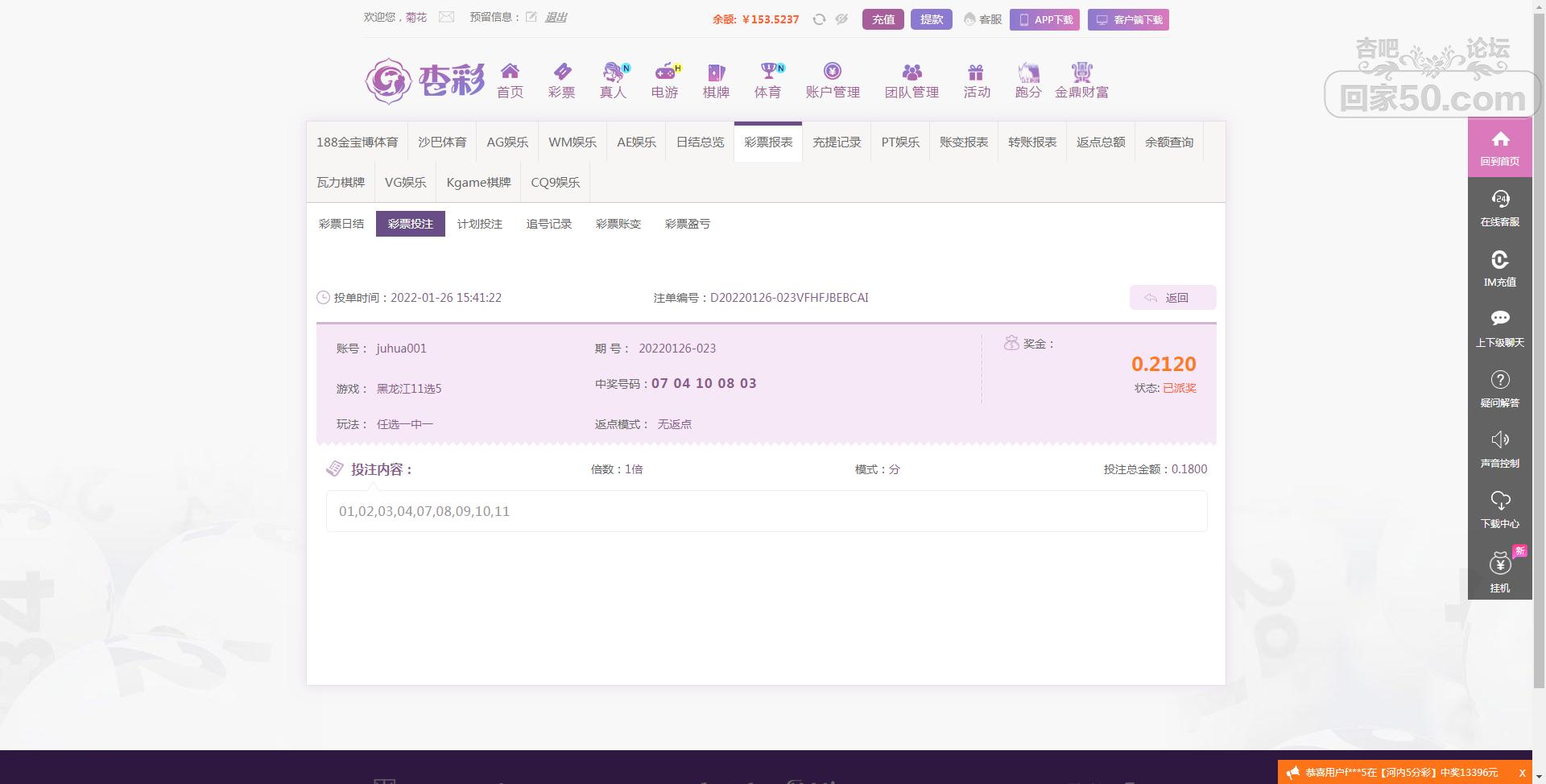This screenshot has height=784, width=1546.
Task: Switch to the 余额查询 tab
Action: 1169,142
